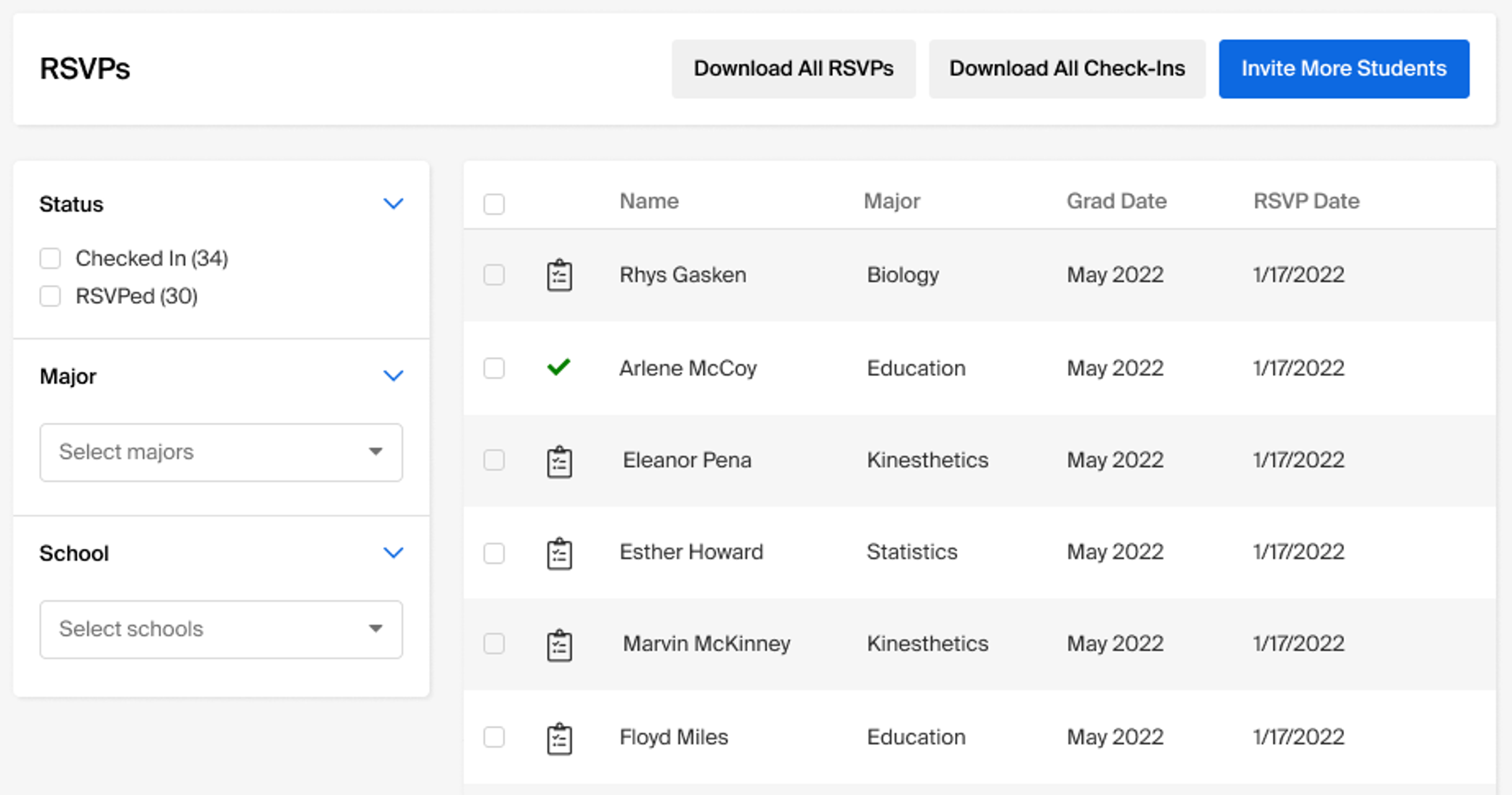The height and width of the screenshot is (795, 1512).
Task: Collapse the Status filter section chevron
Action: coord(393,204)
